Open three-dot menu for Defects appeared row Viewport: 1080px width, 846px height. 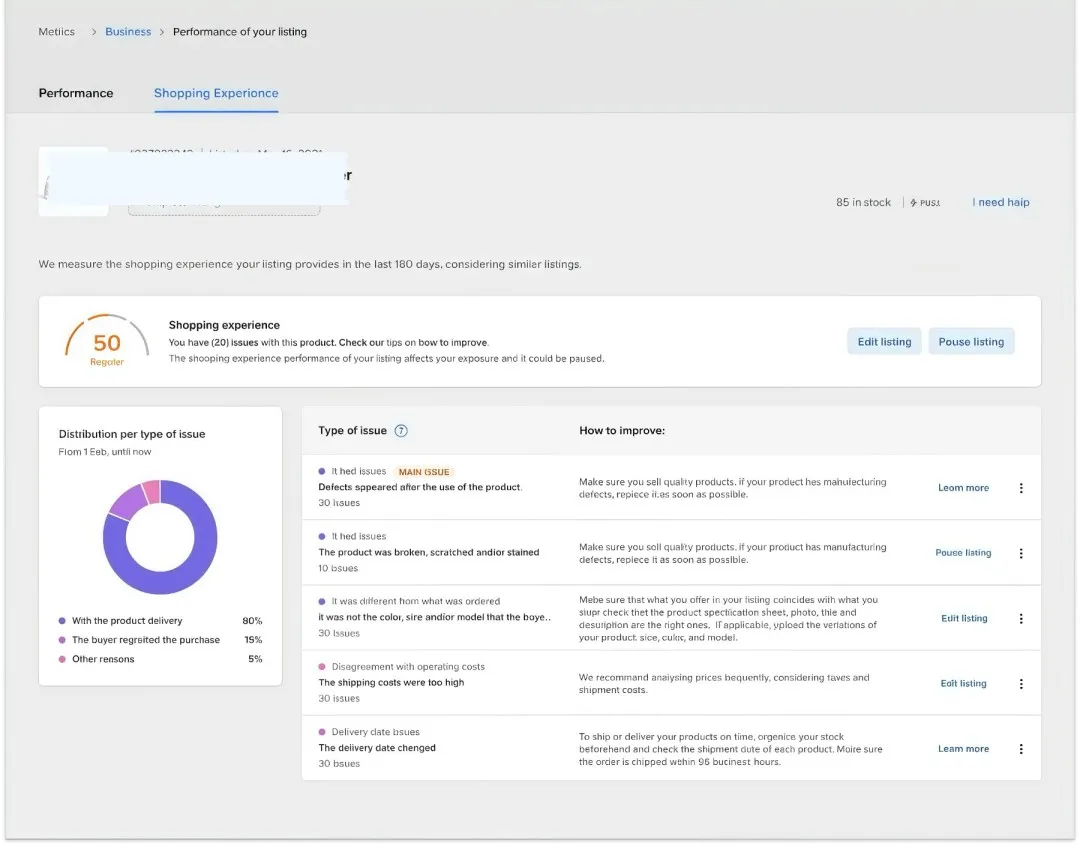coord(1021,488)
